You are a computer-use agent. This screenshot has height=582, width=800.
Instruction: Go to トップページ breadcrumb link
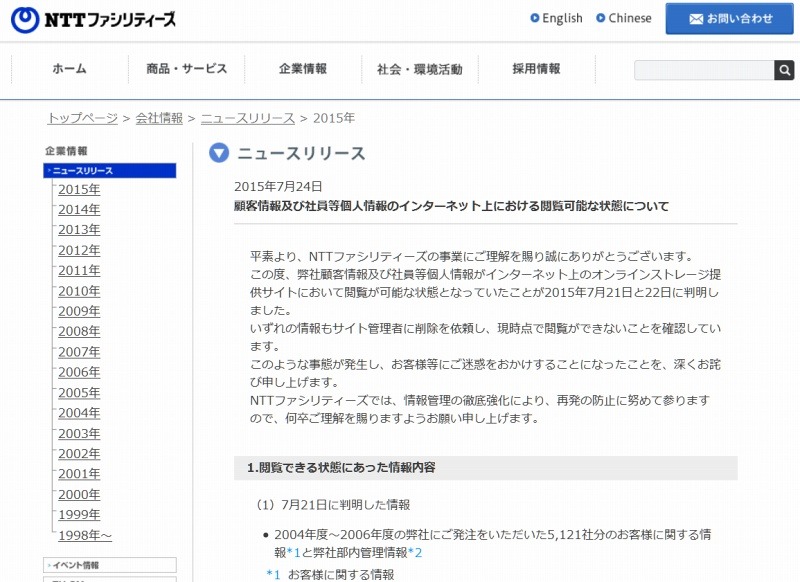coord(82,118)
